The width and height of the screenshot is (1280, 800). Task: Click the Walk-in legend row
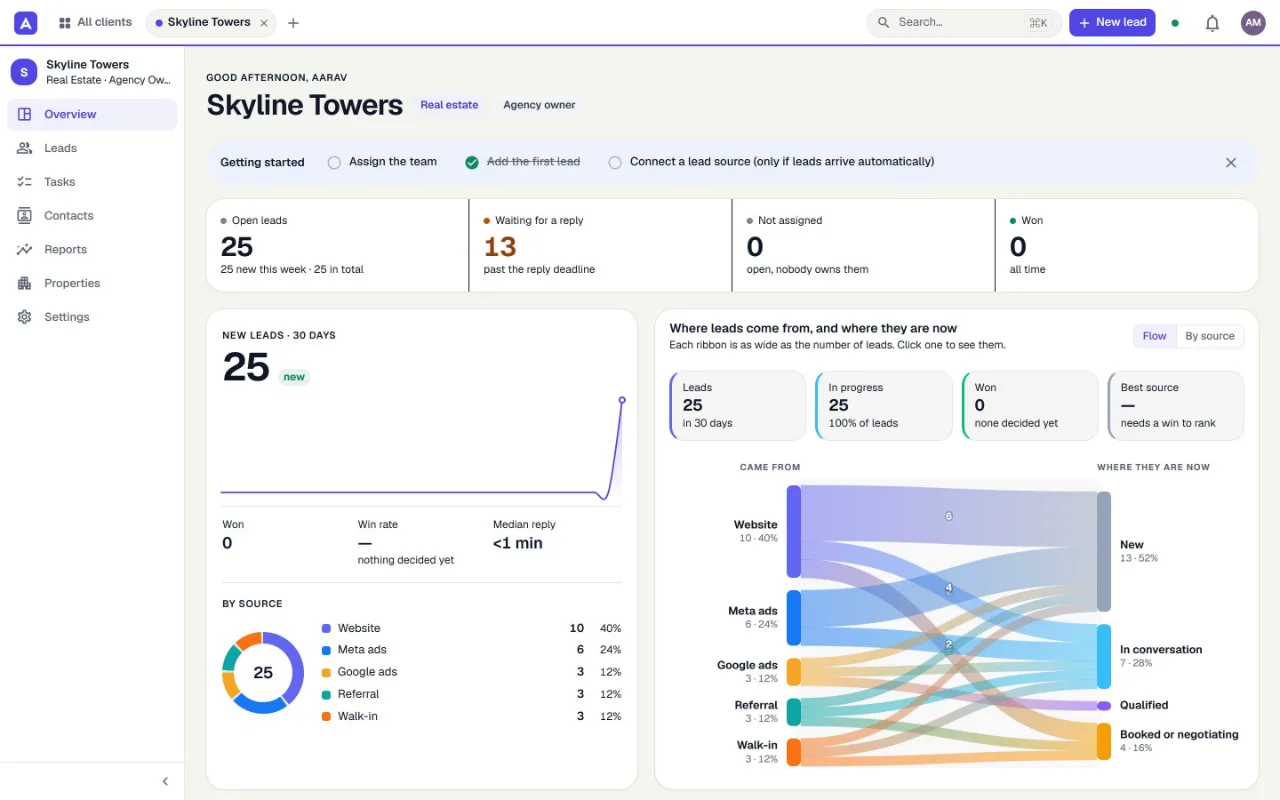pyautogui.click(x=471, y=716)
